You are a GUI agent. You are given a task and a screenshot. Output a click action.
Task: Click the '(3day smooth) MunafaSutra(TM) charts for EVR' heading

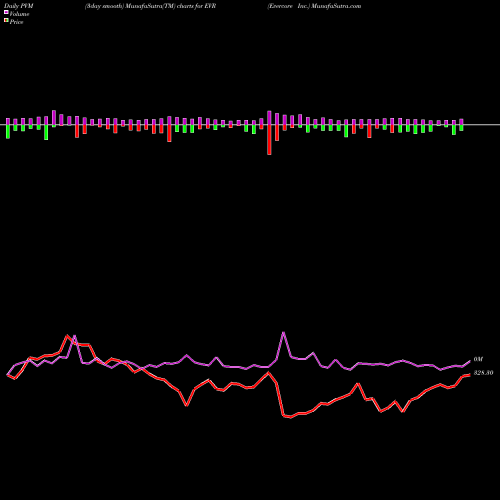click(150, 6)
